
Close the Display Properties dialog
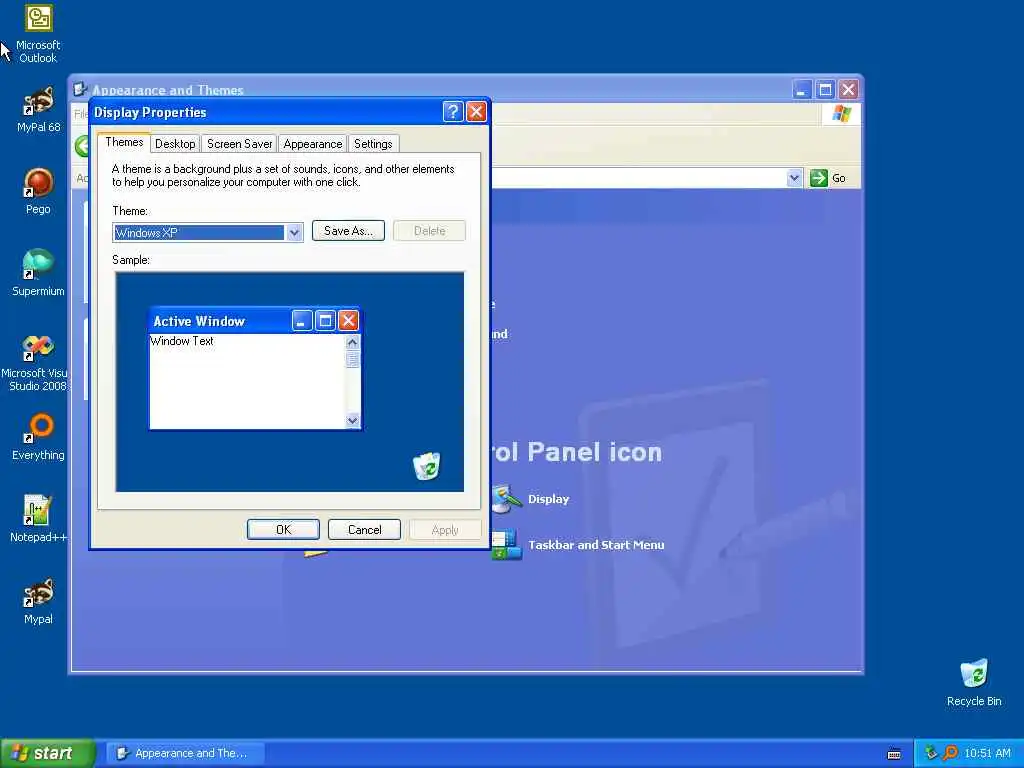(476, 112)
